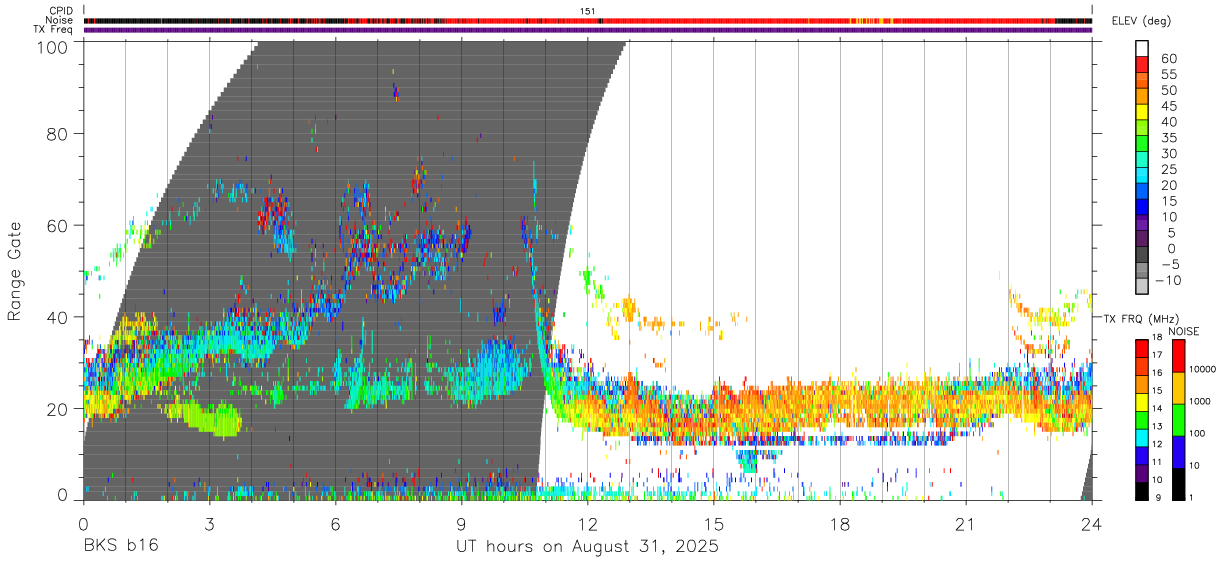Viewport: 1228px width, 567px height.
Task: Click the UT hours on August 31, 2025 title
Action: click(587, 547)
